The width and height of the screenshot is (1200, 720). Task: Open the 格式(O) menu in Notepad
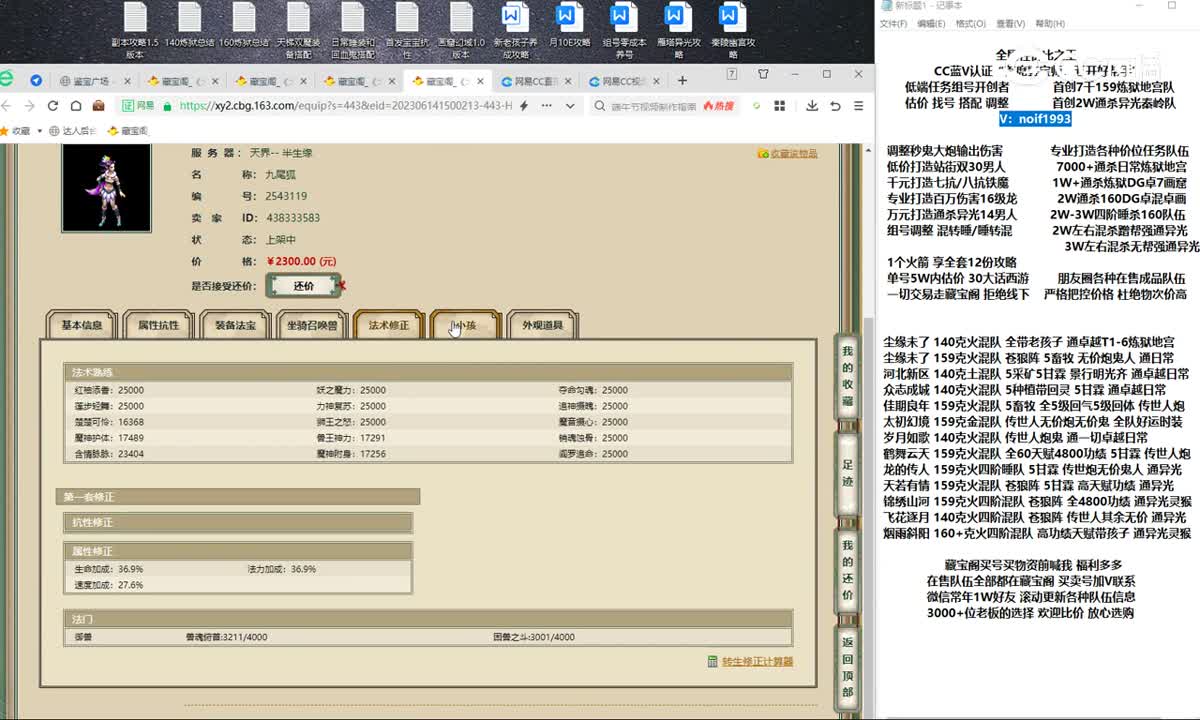(970, 23)
